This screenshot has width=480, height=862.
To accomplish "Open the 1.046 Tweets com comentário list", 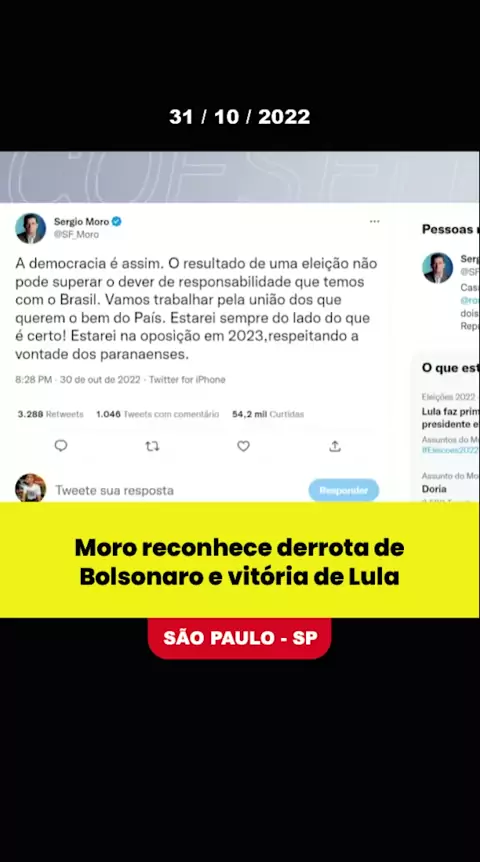I will click(157, 414).
